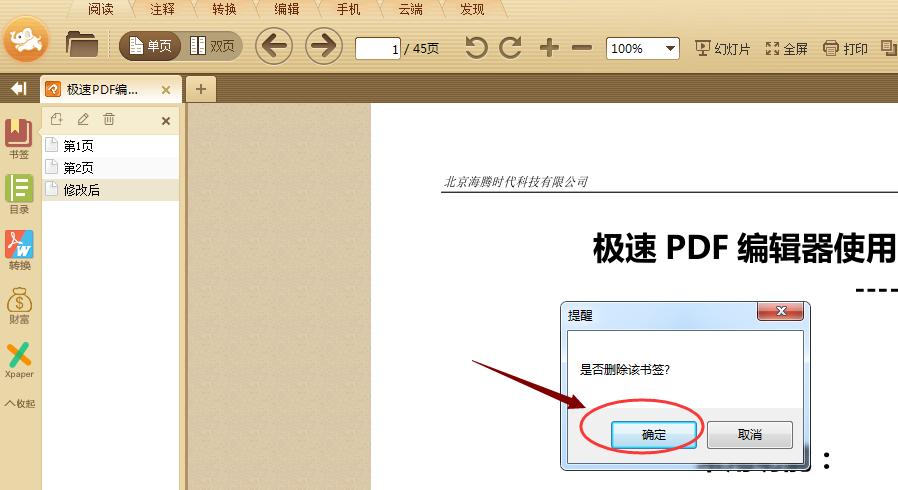This screenshot has width=898, height=490.
Task: Open the 转换 sidebar tool
Action: coord(19,250)
